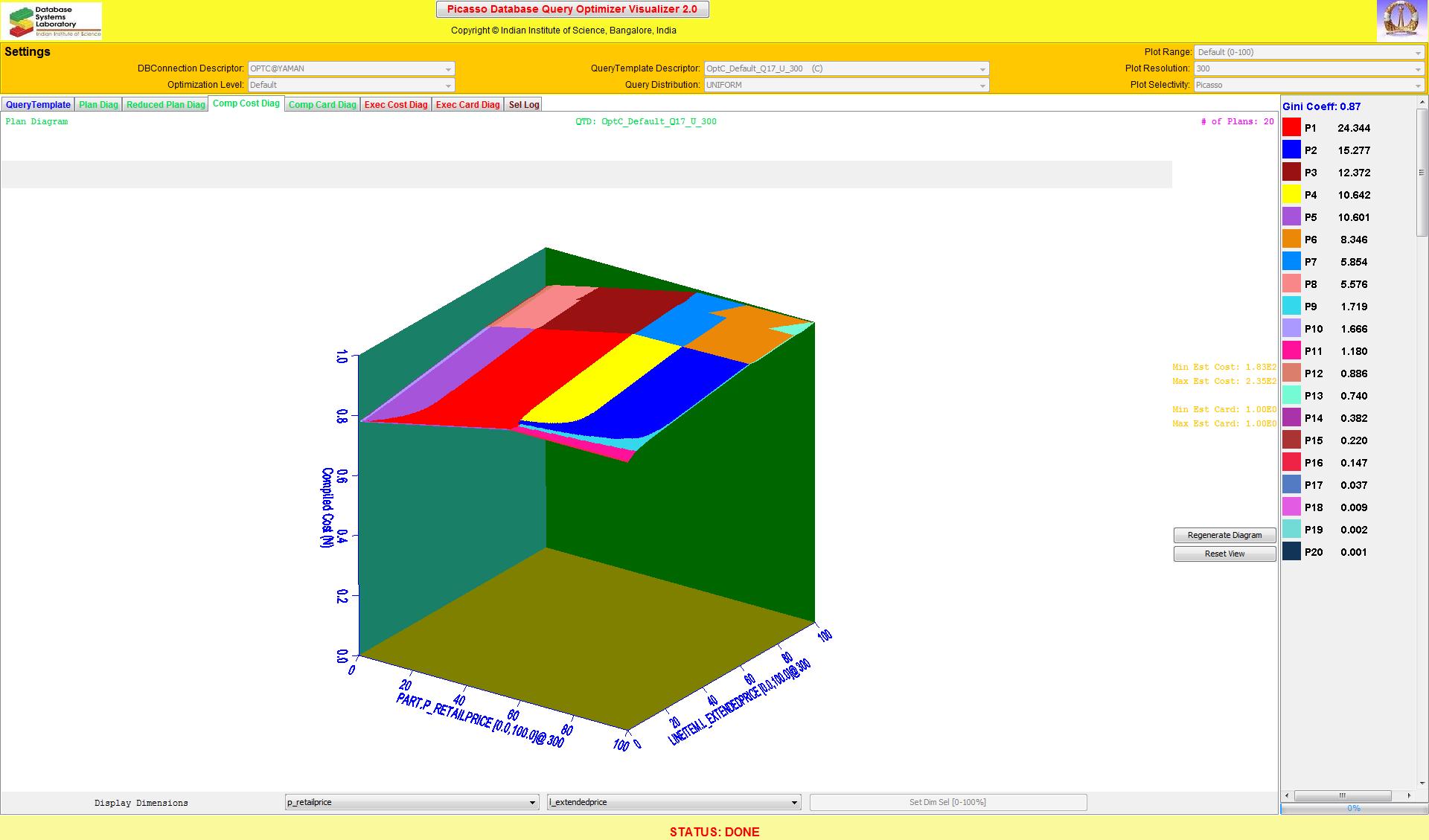Screen dimensions: 1429x840
Task: Click the red P1 plan swatch
Action: [1291, 128]
